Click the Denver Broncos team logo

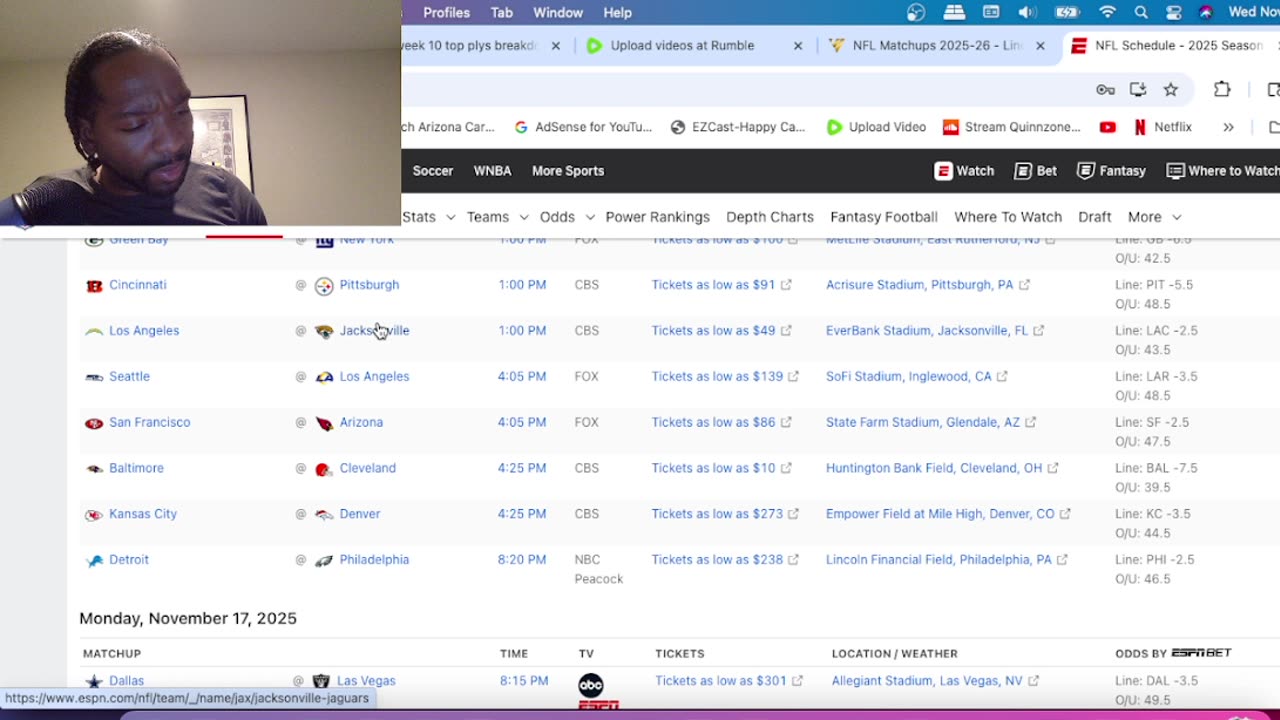324,515
